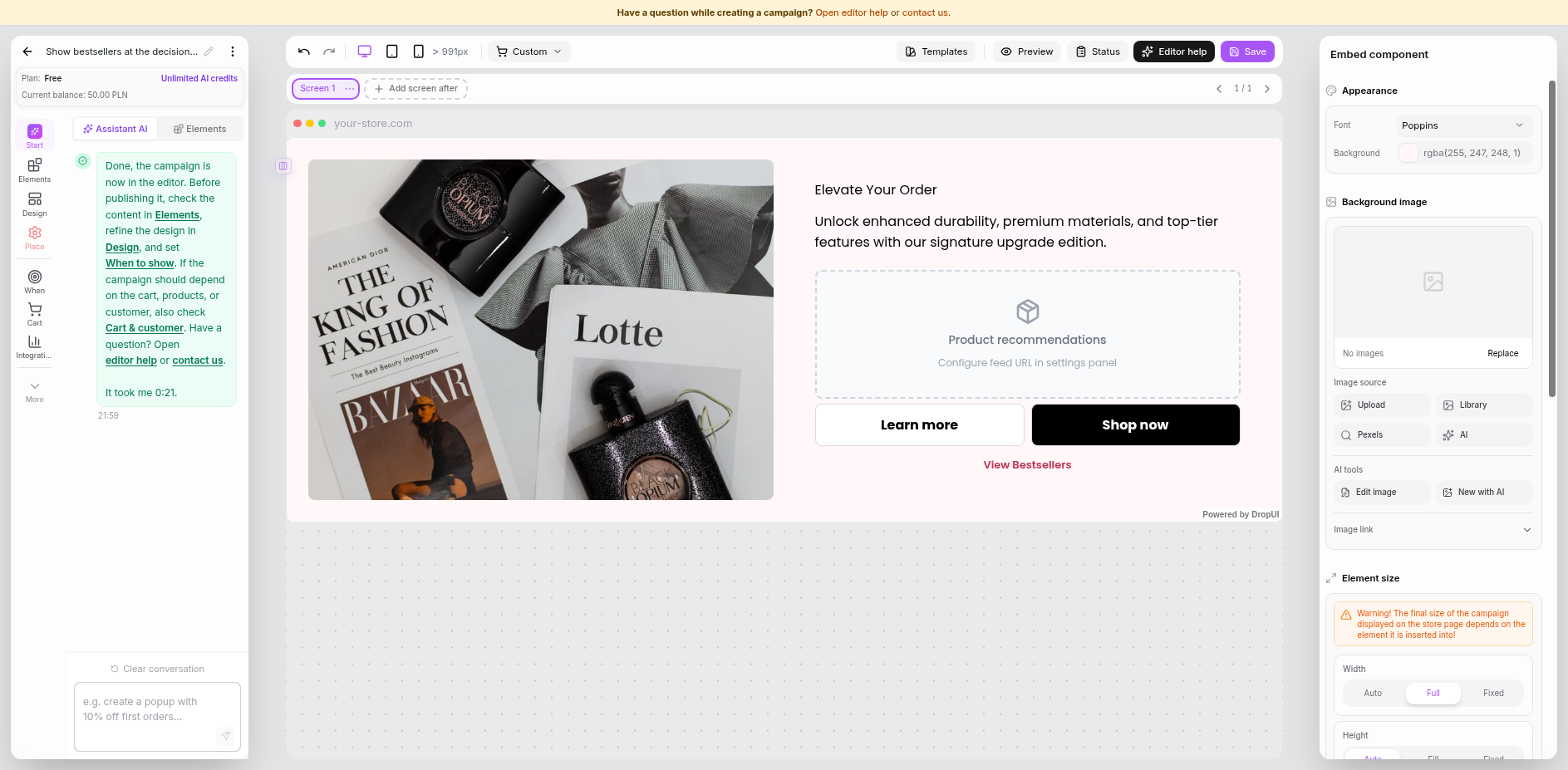Click the empty background image preview
1568x770 pixels.
coord(1433,282)
